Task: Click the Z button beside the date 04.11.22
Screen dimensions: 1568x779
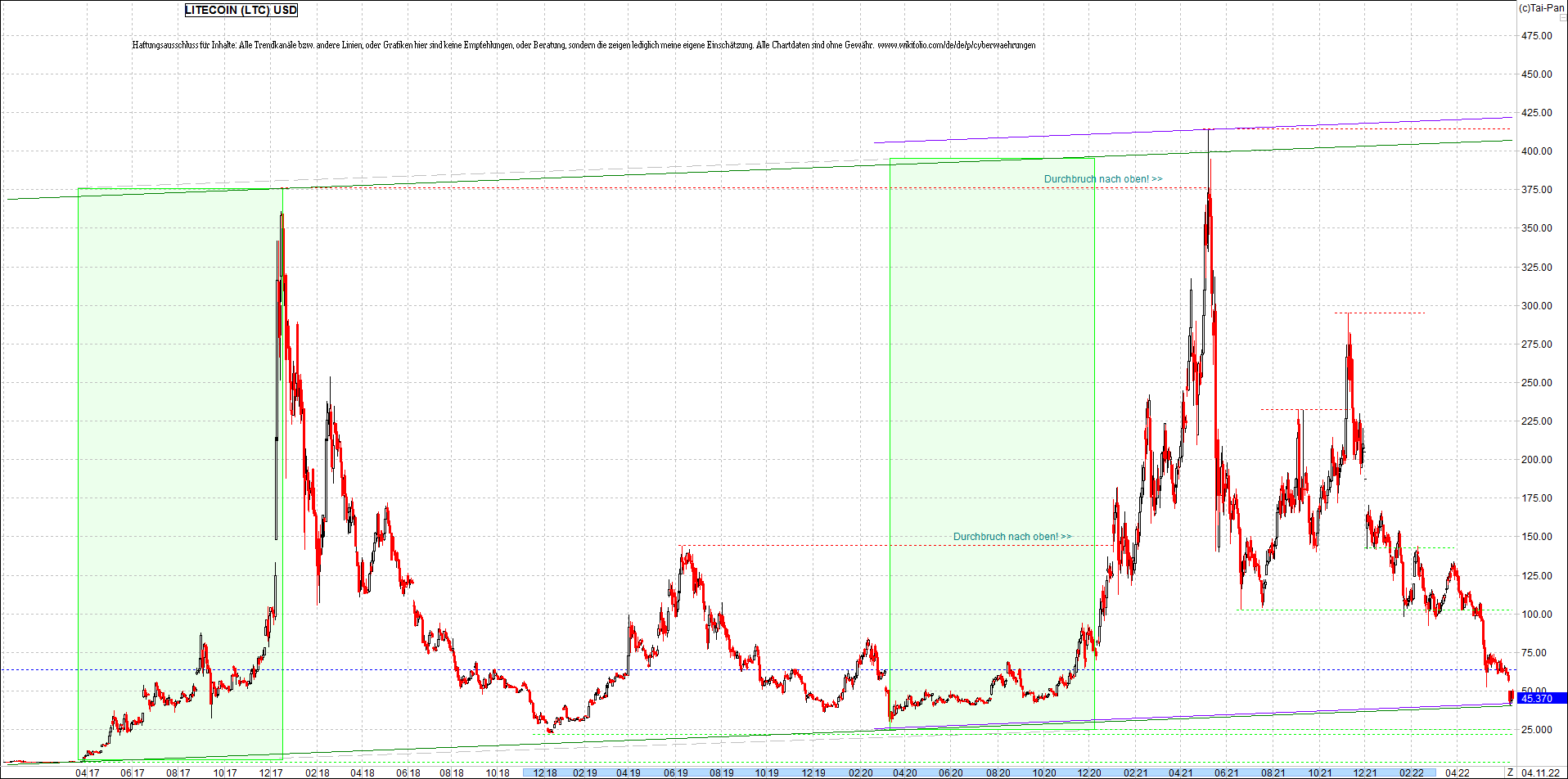Action: (1510, 772)
